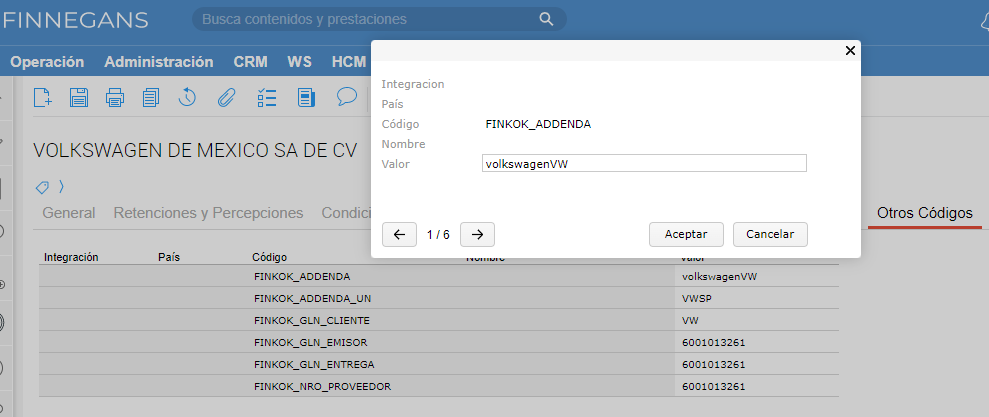Viewport: 989px width, 417px height.
Task: Click the report news icon
Action: coord(307,97)
